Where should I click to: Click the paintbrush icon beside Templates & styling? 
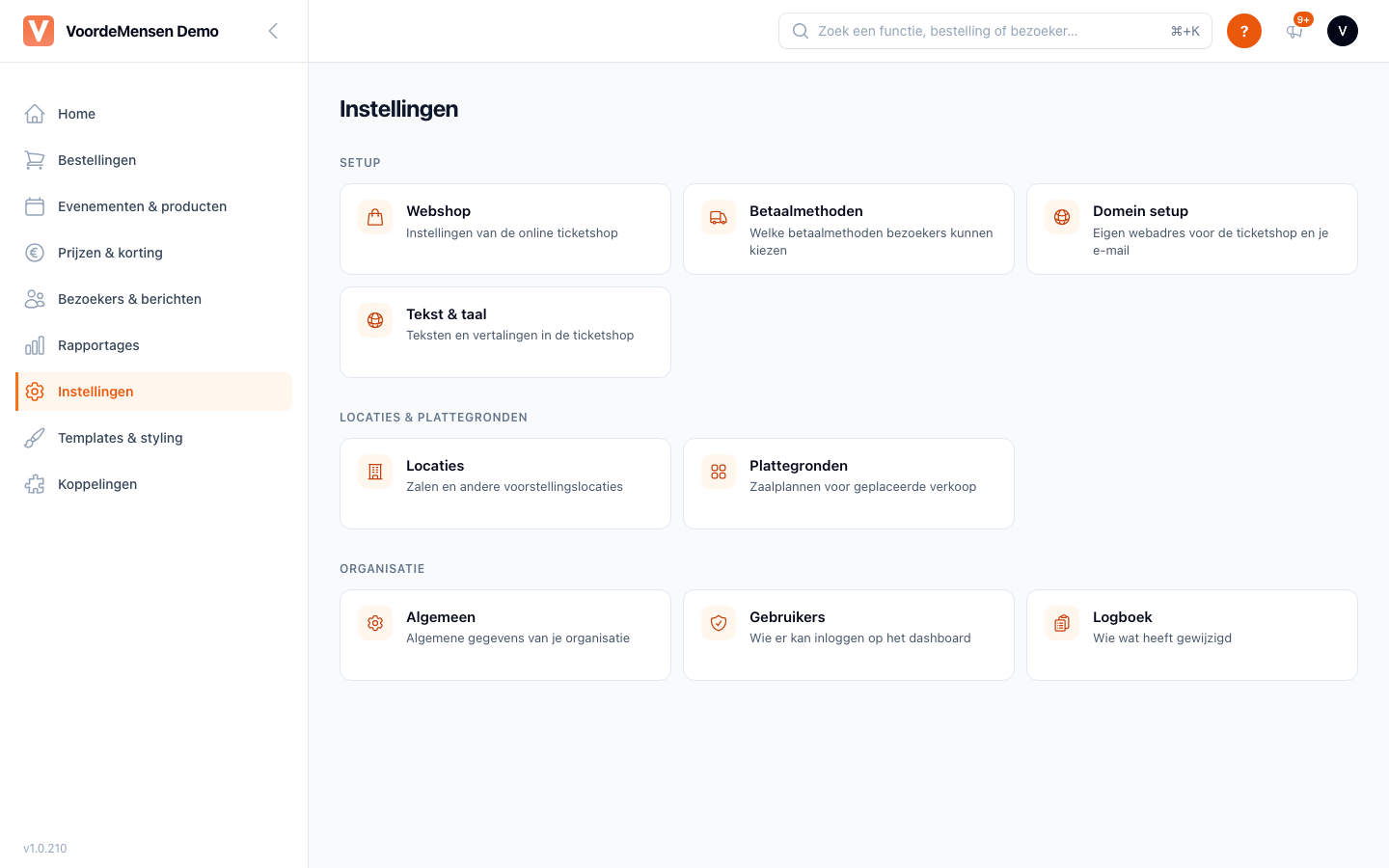[35, 438]
